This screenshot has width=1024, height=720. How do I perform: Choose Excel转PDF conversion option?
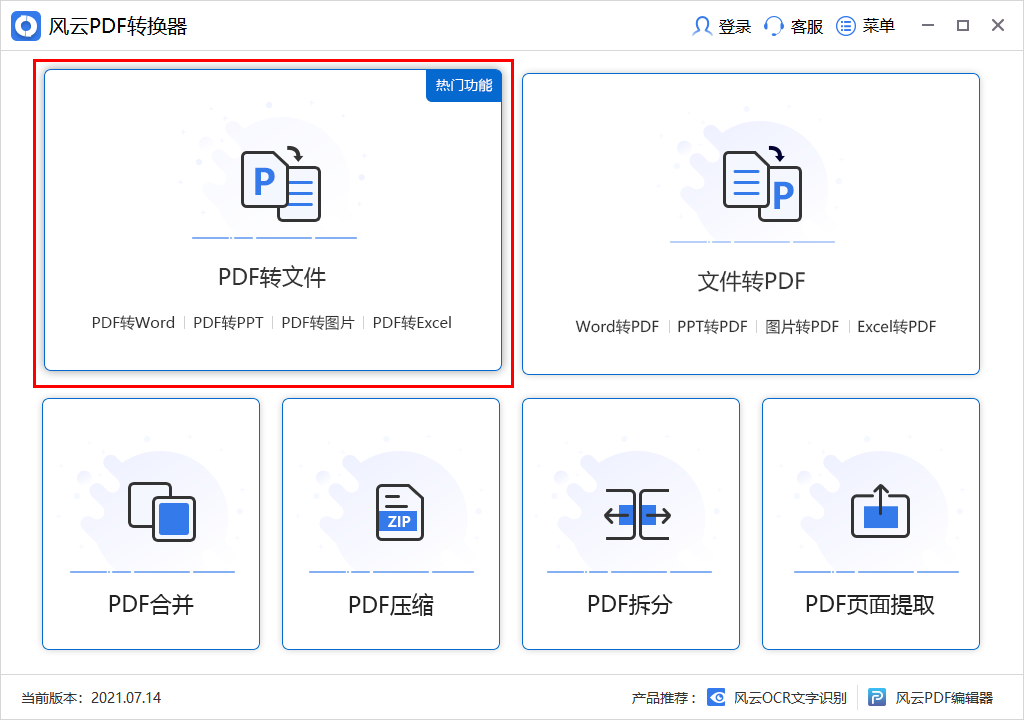coord(897,327)
